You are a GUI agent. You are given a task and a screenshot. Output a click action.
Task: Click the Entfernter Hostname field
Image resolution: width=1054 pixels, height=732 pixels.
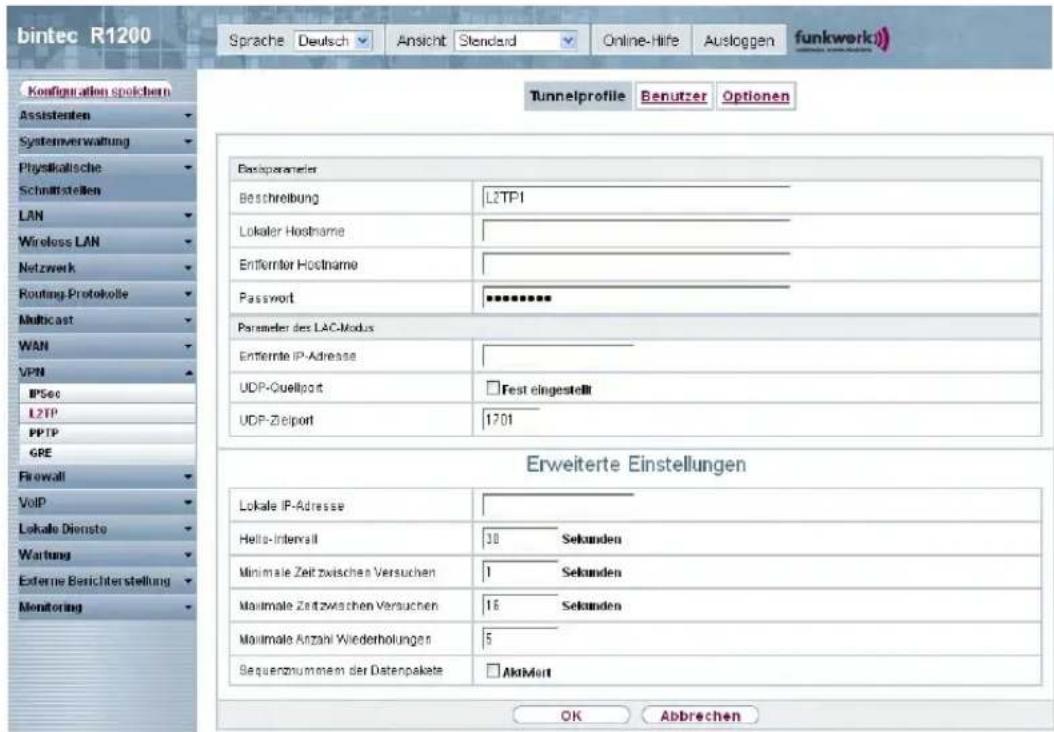point(636,264)
